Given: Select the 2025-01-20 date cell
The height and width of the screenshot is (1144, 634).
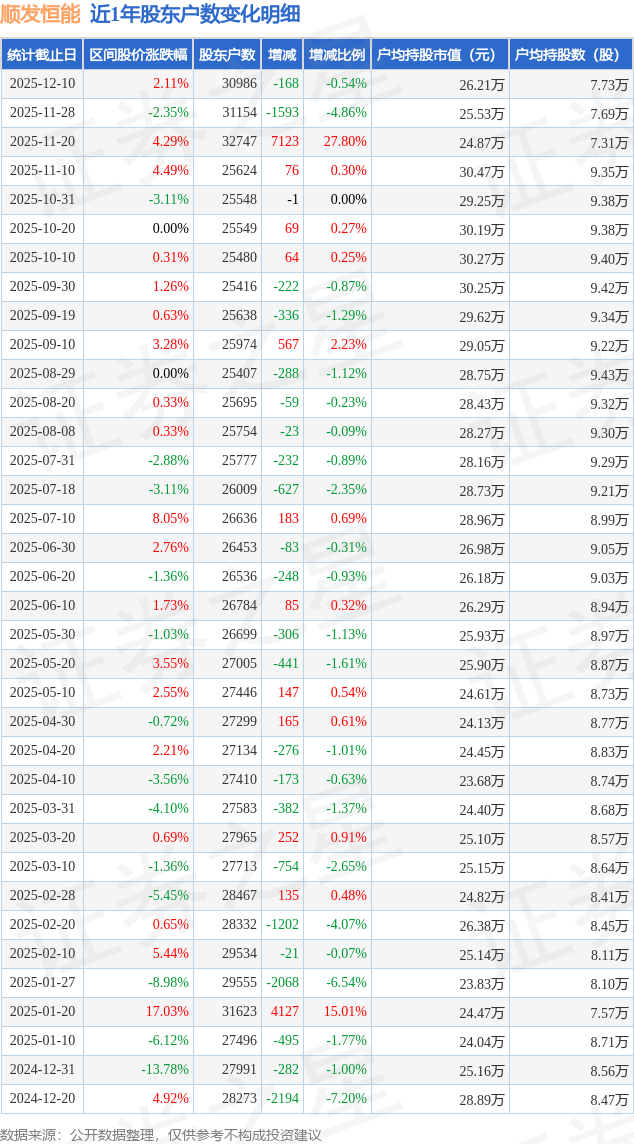Looking at the screenshot, I should pyautogui.click(x=42, y=1011).
